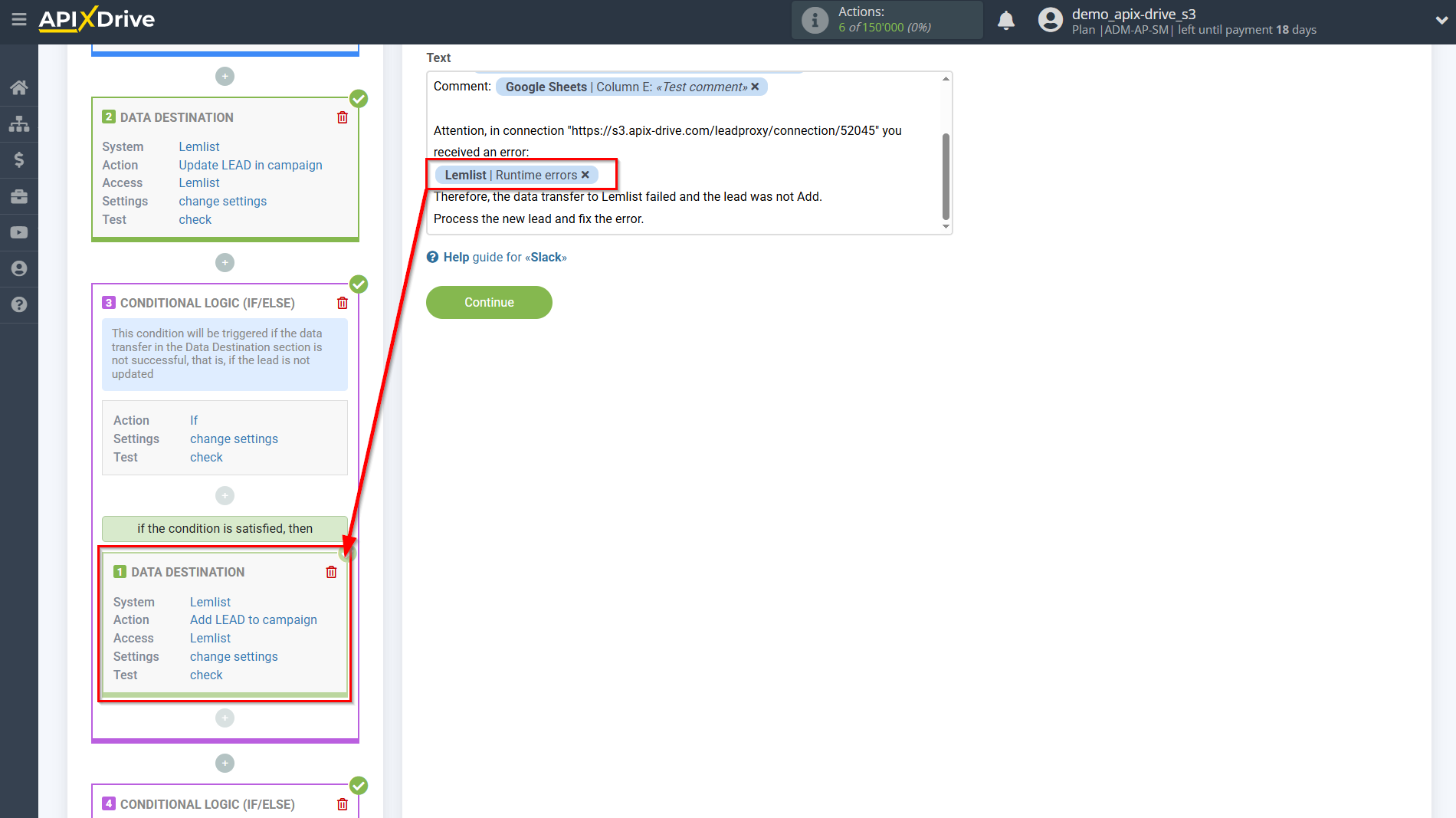Open the If action link

point(194,420)
